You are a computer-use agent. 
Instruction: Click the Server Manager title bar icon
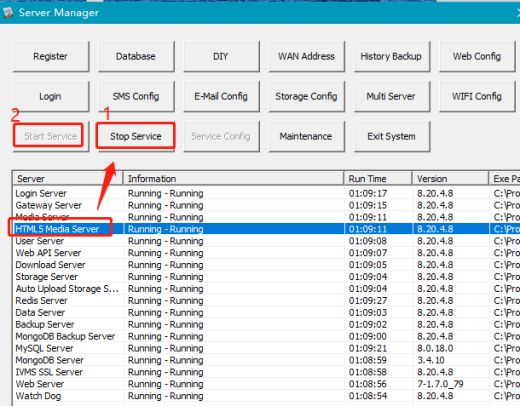click(8, 13)
